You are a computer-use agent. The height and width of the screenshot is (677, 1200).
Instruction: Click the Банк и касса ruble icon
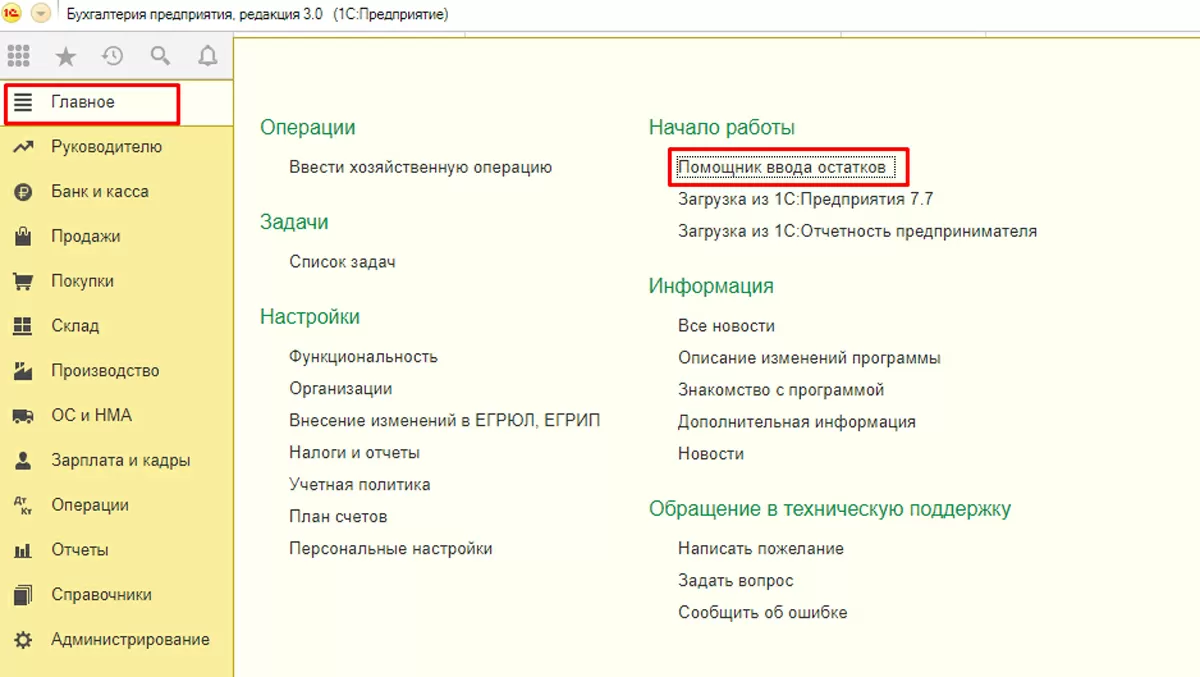coord(23,192)
